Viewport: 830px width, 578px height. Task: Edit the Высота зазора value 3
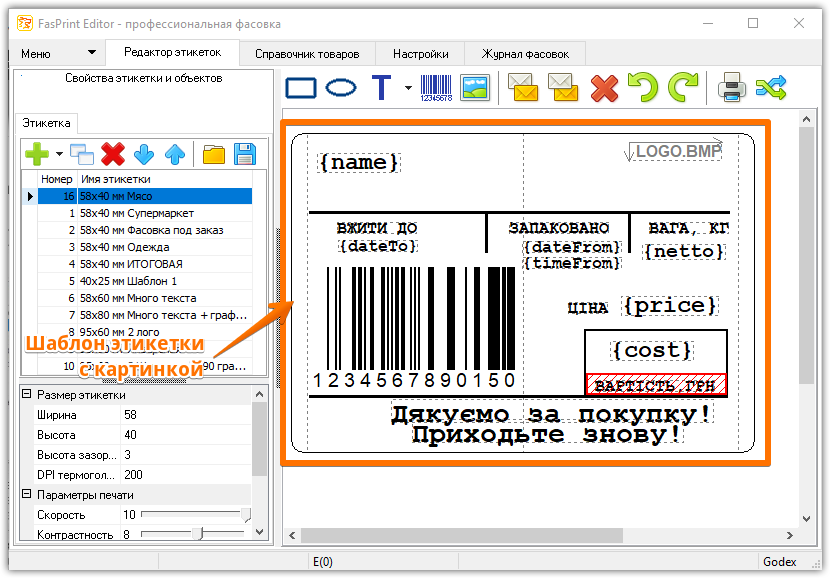coord(185,455)
